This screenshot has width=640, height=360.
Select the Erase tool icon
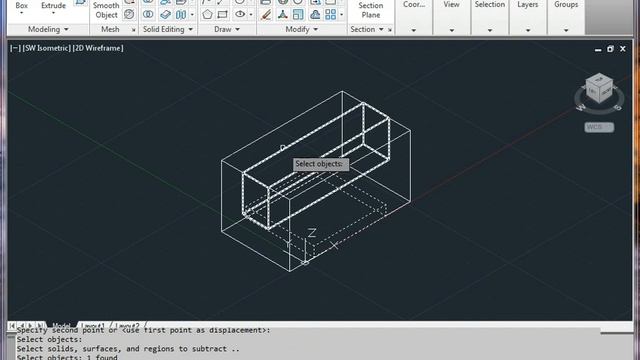coord(266,15)
